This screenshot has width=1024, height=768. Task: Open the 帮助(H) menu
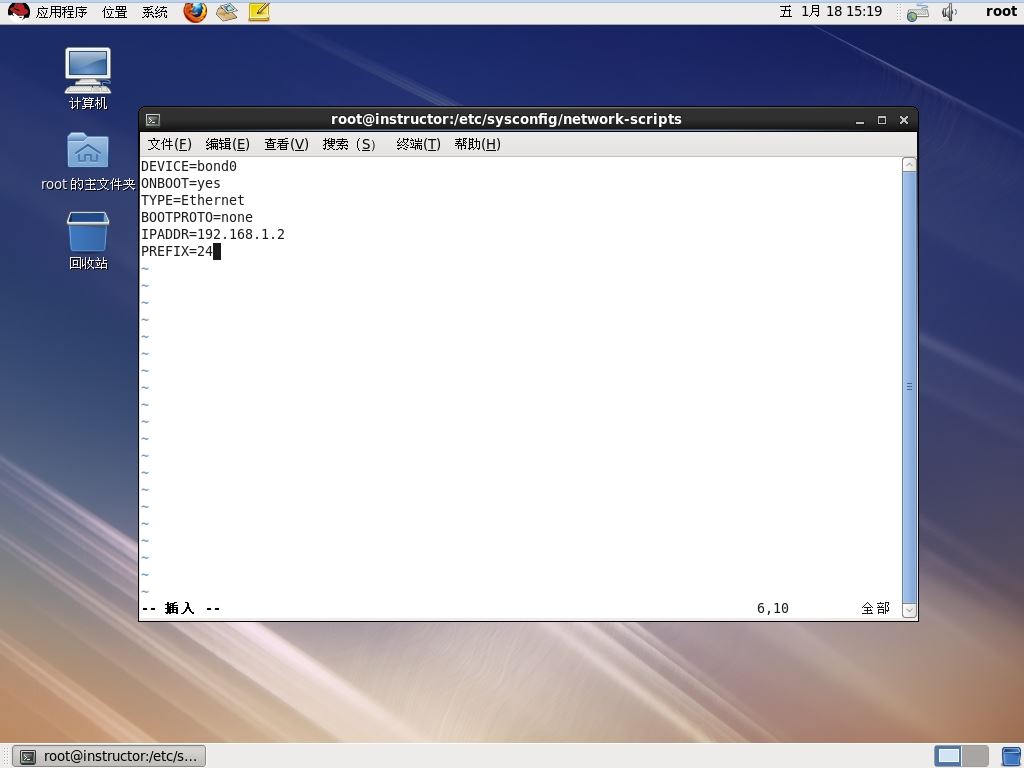point(477,144)
